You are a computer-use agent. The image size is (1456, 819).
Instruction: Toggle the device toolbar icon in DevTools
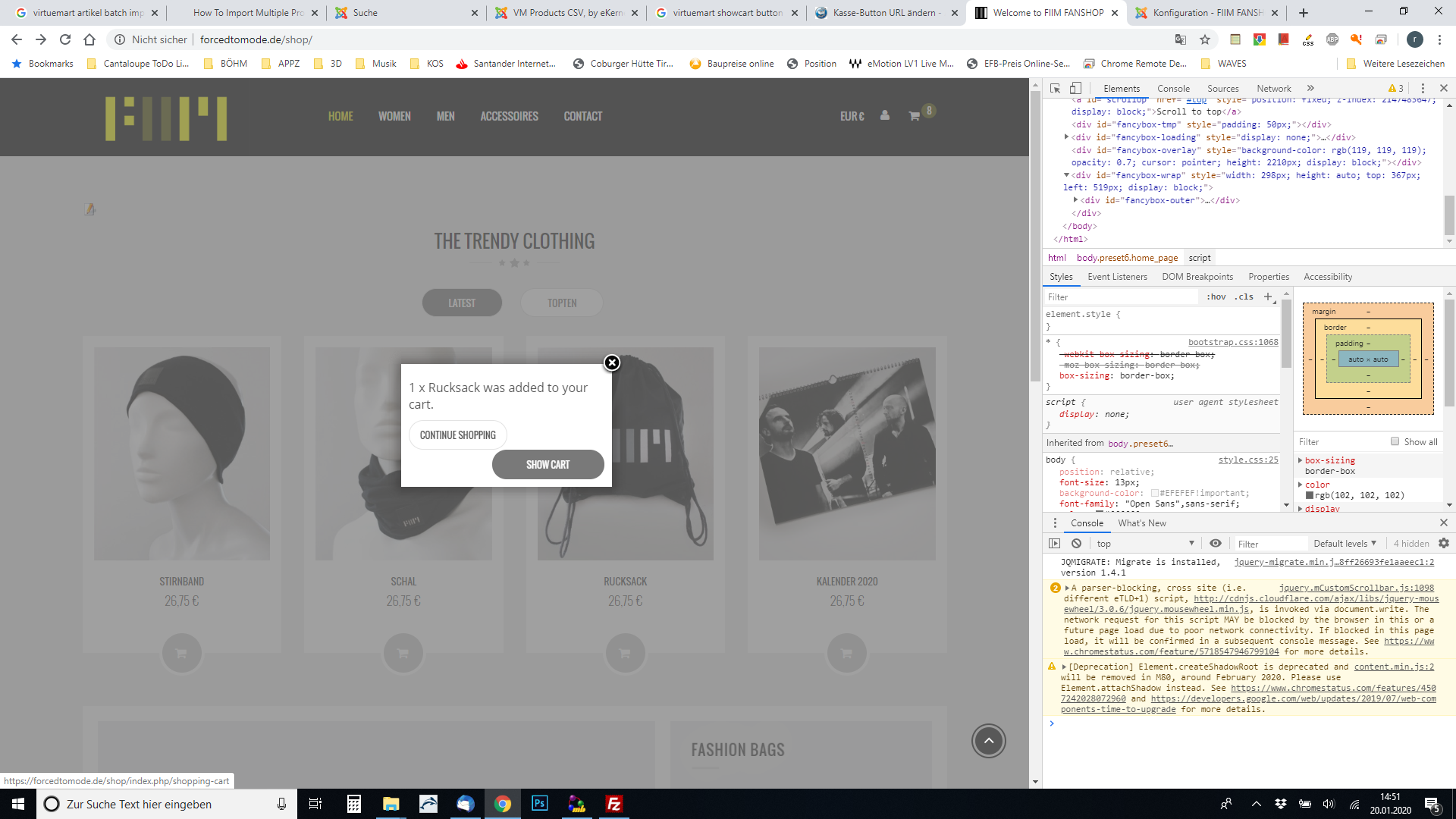[1075, 89]
